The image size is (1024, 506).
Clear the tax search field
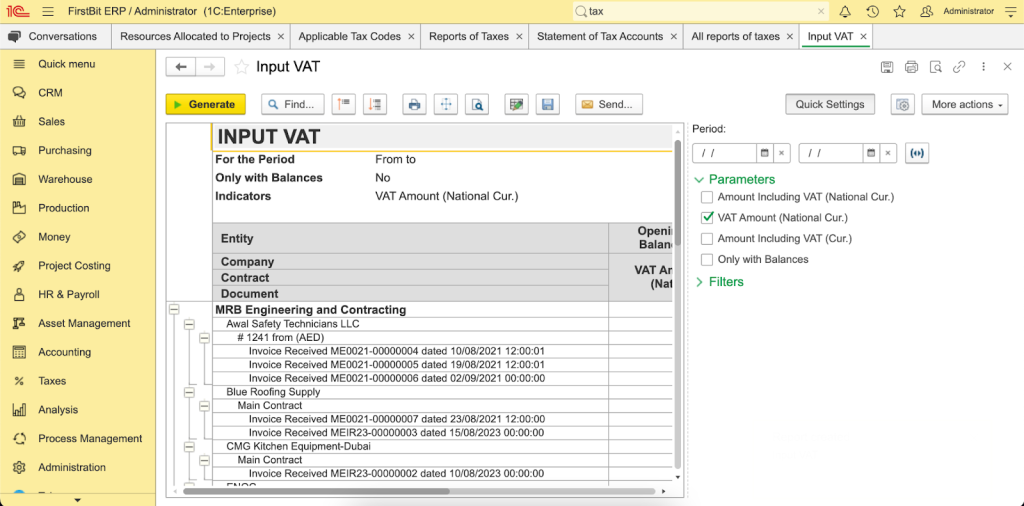click(821, 11)
